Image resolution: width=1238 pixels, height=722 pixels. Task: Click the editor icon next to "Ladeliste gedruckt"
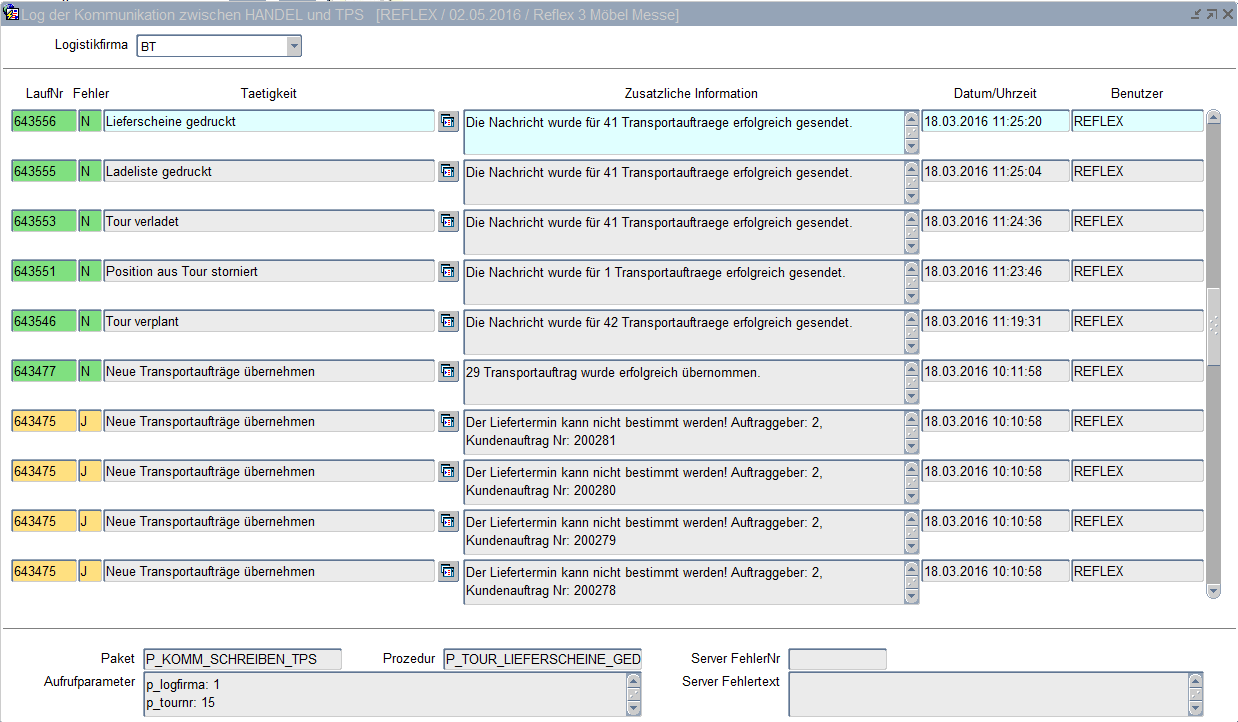click(448, 171)
